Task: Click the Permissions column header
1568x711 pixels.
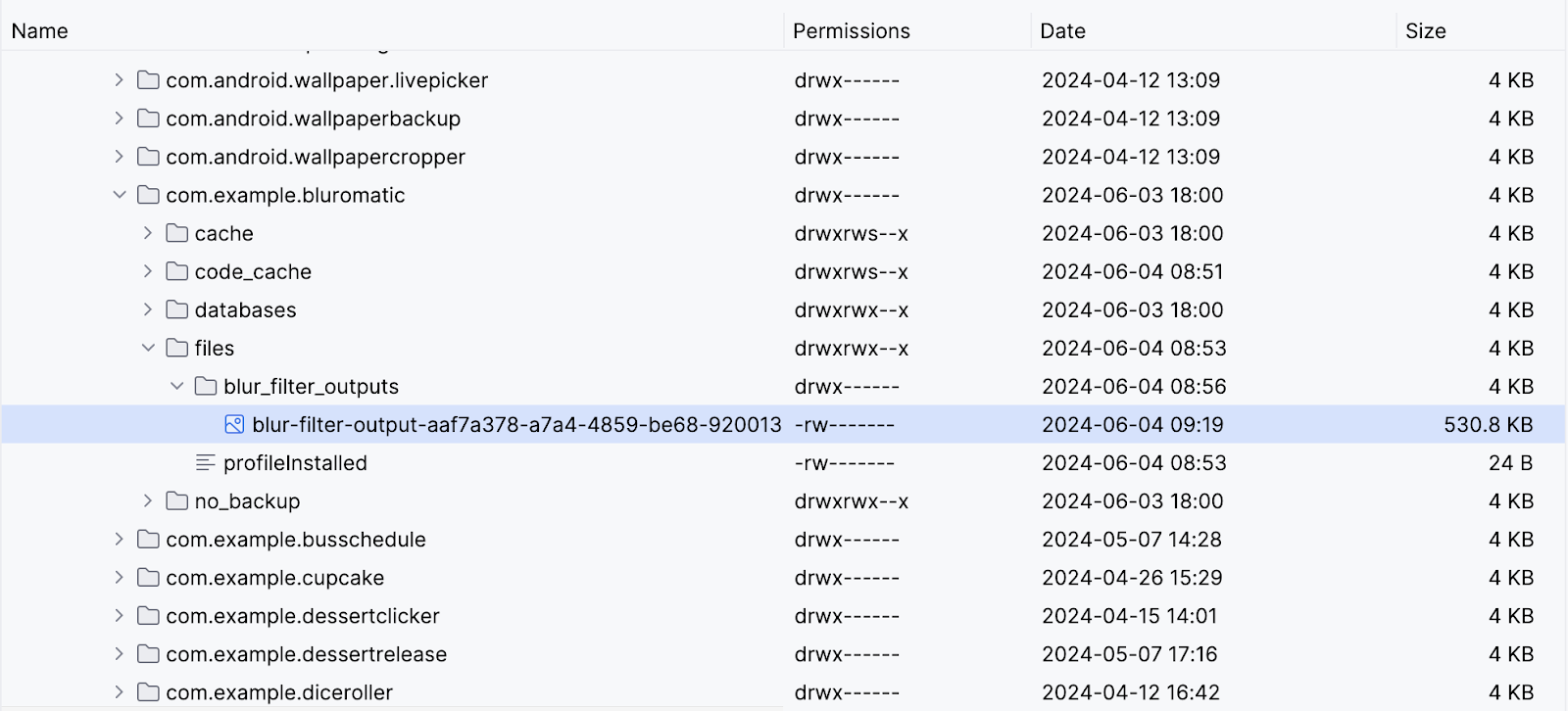Action: click(x=851, y=31)
